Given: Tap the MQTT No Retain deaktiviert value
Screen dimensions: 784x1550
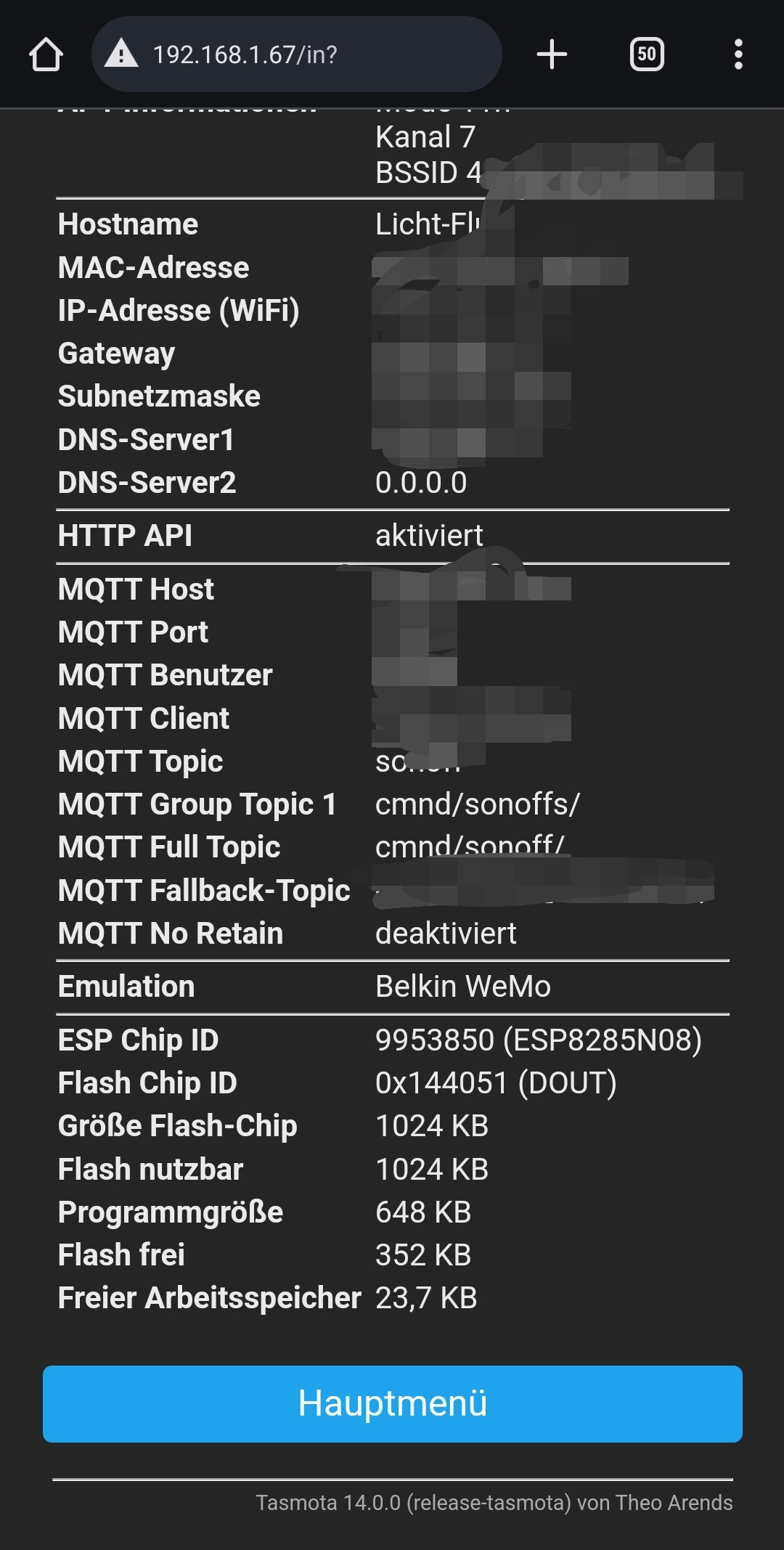Looking at the screenshot, I should [446, 934].
